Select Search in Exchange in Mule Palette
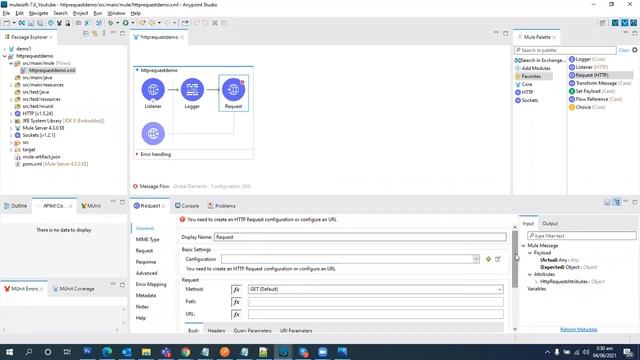The height and width of the screenshot is (360, 640). 540,60
